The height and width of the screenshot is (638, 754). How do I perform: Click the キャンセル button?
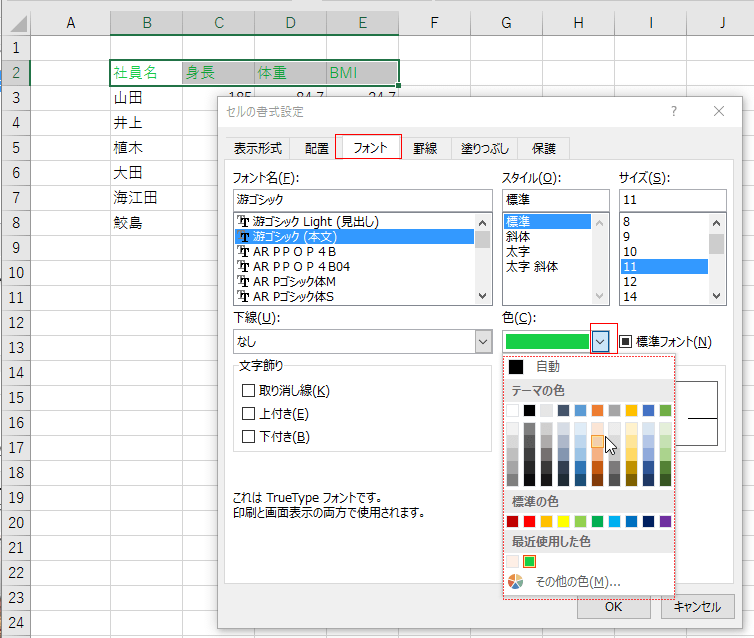(x=697, y=606)
